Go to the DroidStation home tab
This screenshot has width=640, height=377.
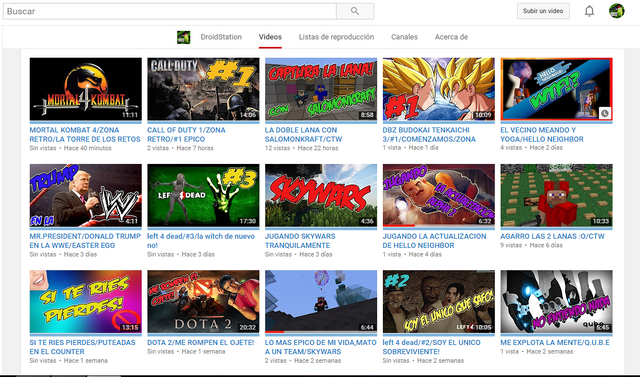221,37
